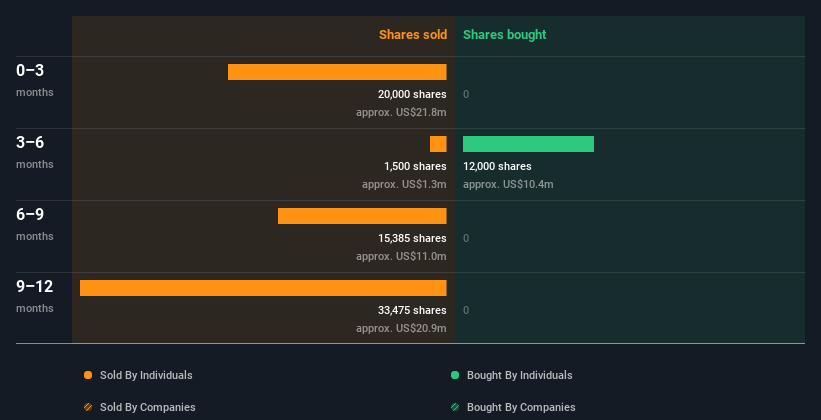This screenshot has width=821, height=420.
Task: Click the 12,000 shares value
Action: [x=497, y=166]
